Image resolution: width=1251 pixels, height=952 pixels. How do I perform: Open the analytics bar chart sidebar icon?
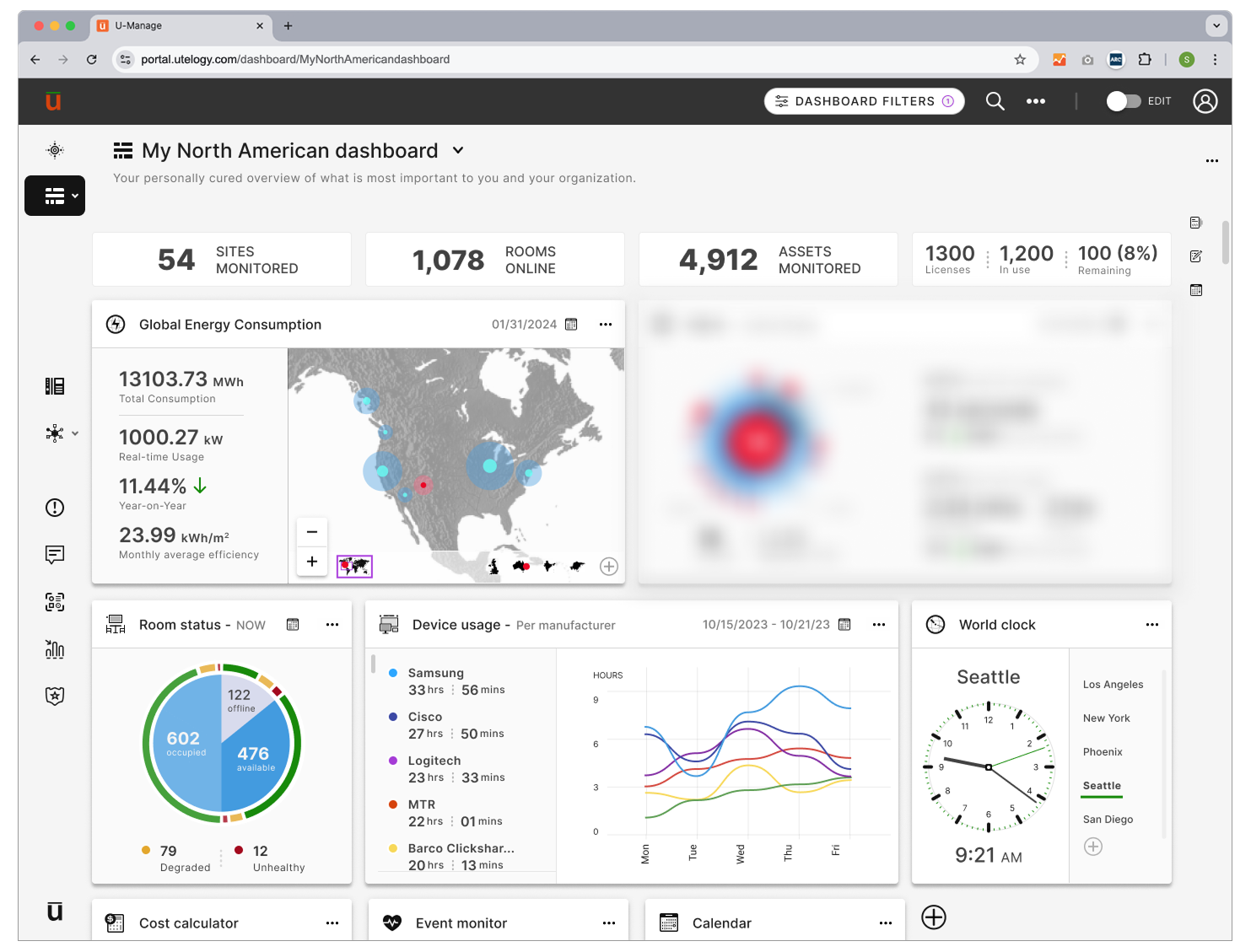(55, 648)
